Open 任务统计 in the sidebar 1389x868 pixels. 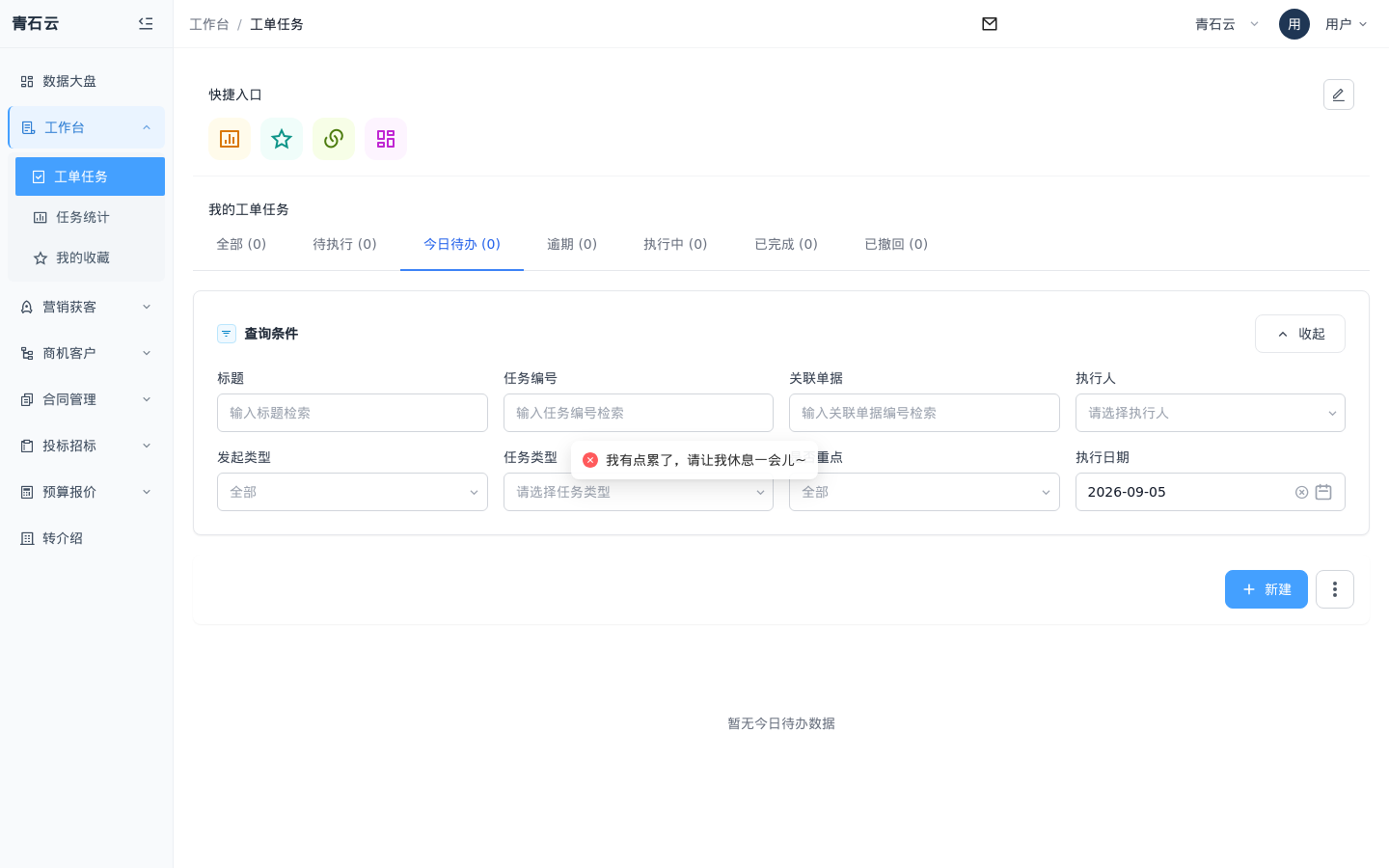tap(90, 217)
